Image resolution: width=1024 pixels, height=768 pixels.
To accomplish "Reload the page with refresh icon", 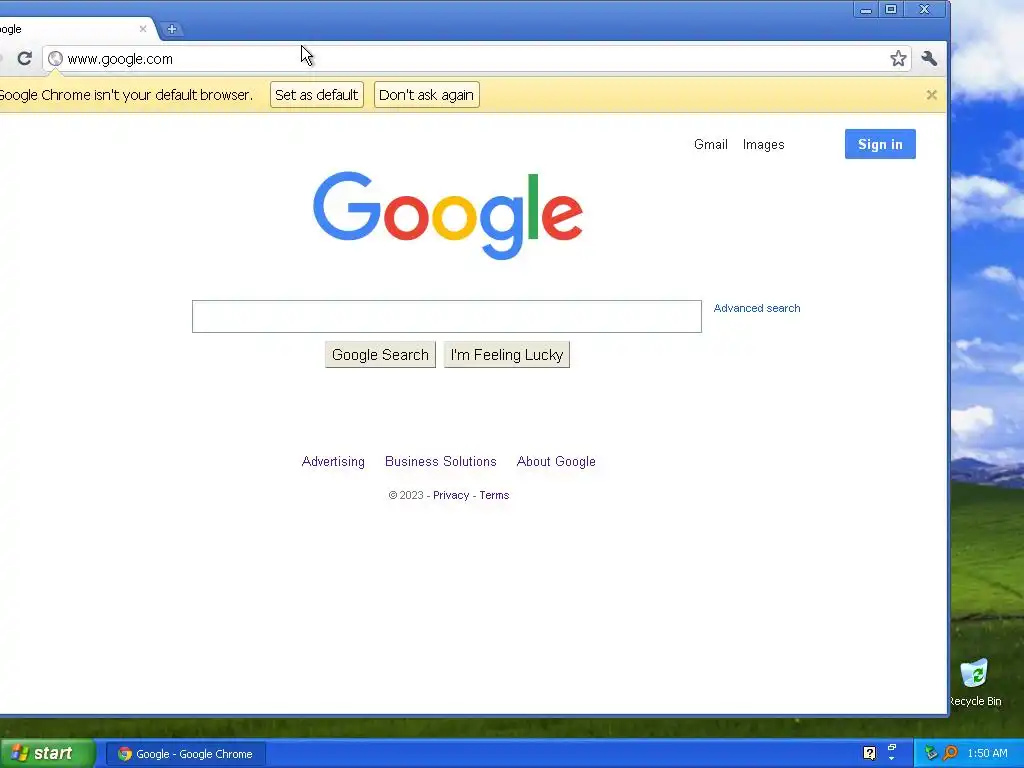I will coord(24,59).
